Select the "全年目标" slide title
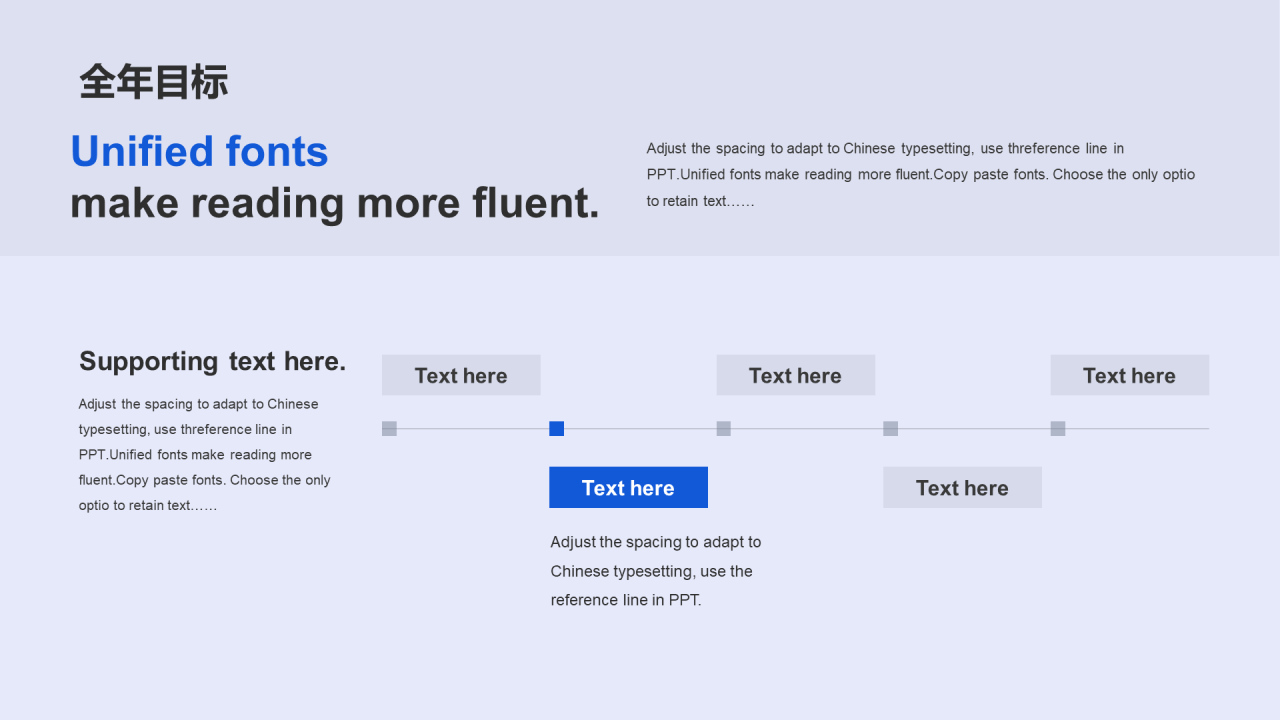The image size is (1280, 720). click(154, 82)
